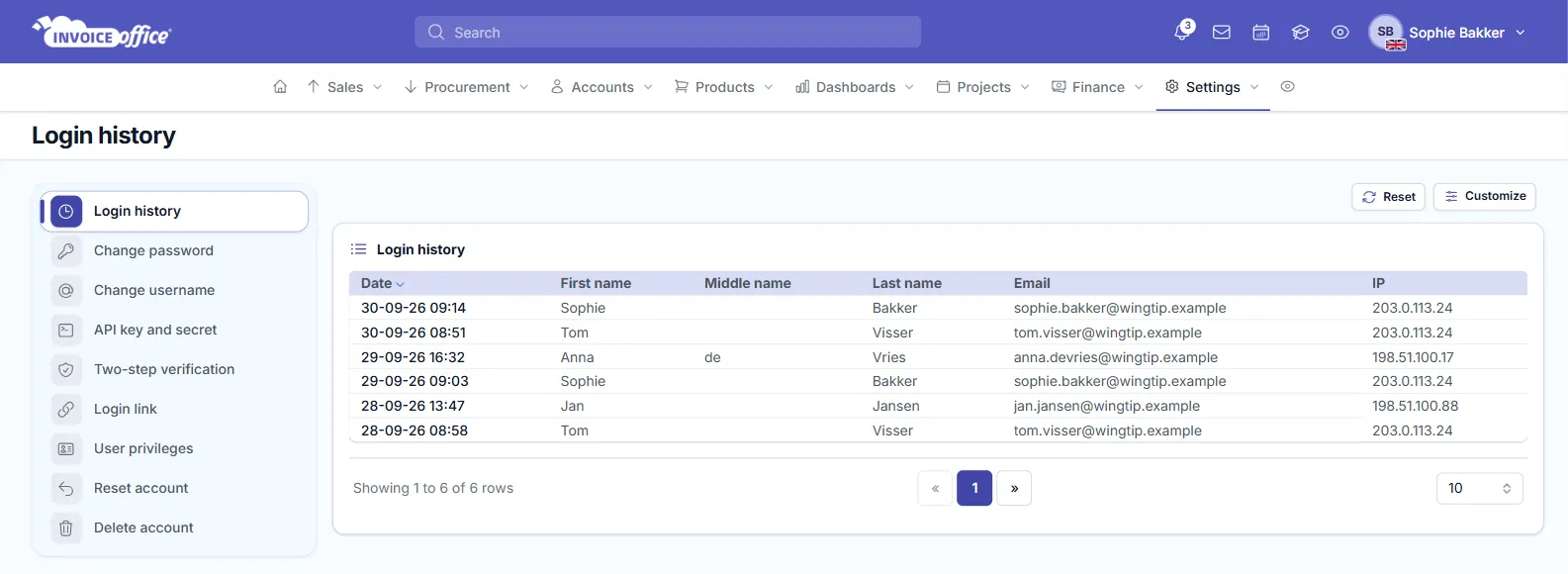Screen dimensions: 1568x574
Task: Click the Last name column header
Action: (x=907, y=283)
